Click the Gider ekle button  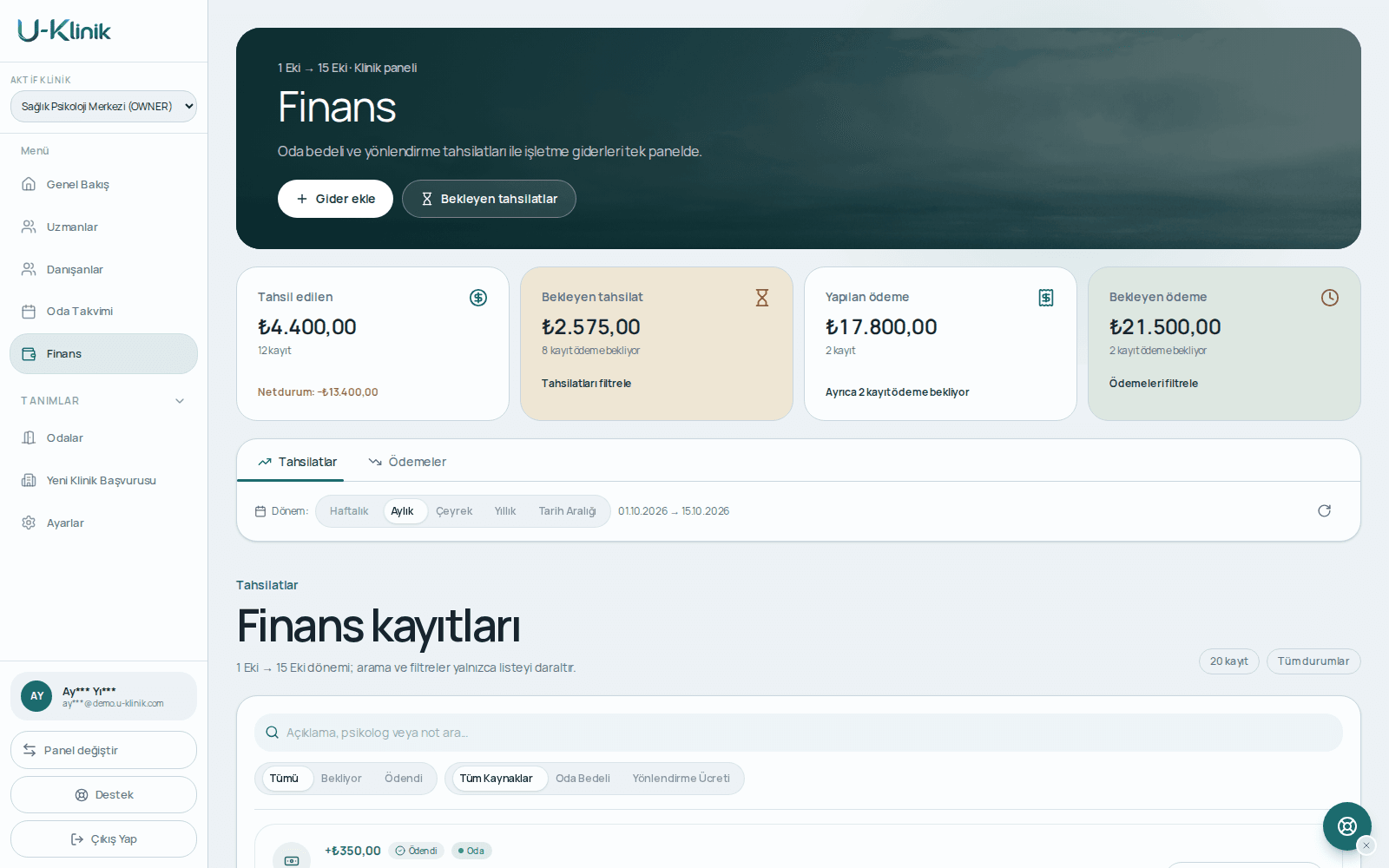coord(335,199)
